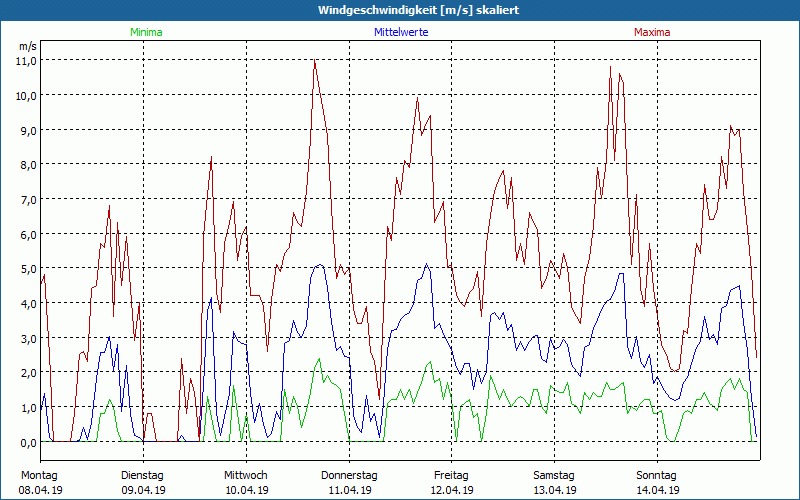Click the 'Freitag' day label

[x=452, y=475]
